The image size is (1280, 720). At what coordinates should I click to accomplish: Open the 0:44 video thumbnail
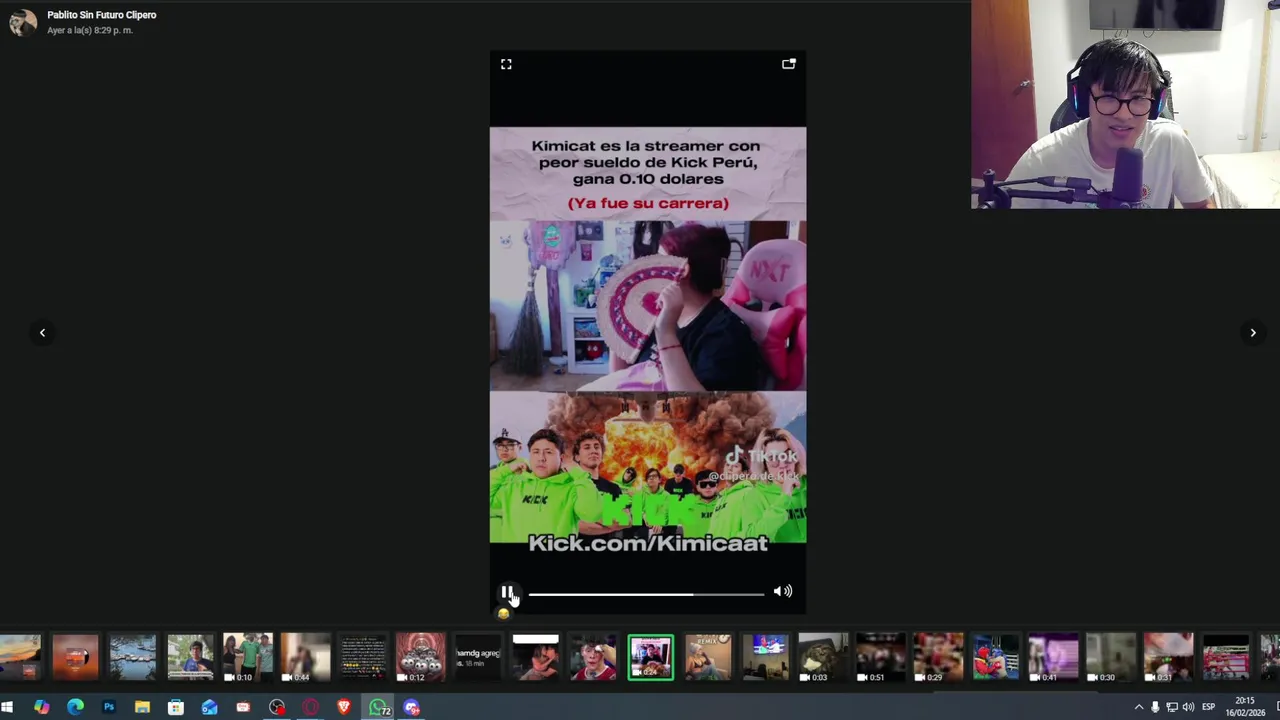305,657
